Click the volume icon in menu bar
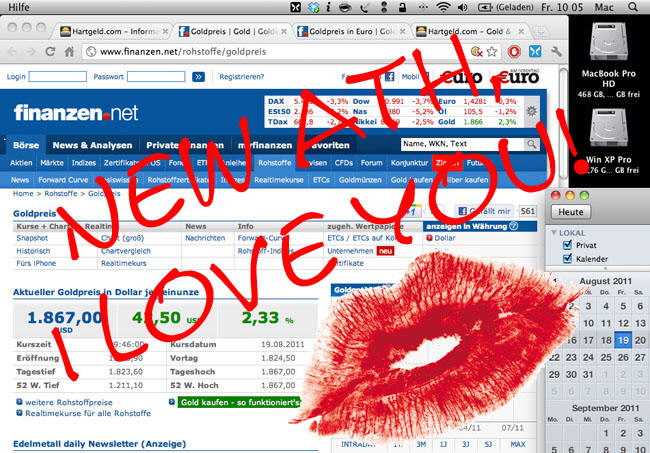 point(463,7)
